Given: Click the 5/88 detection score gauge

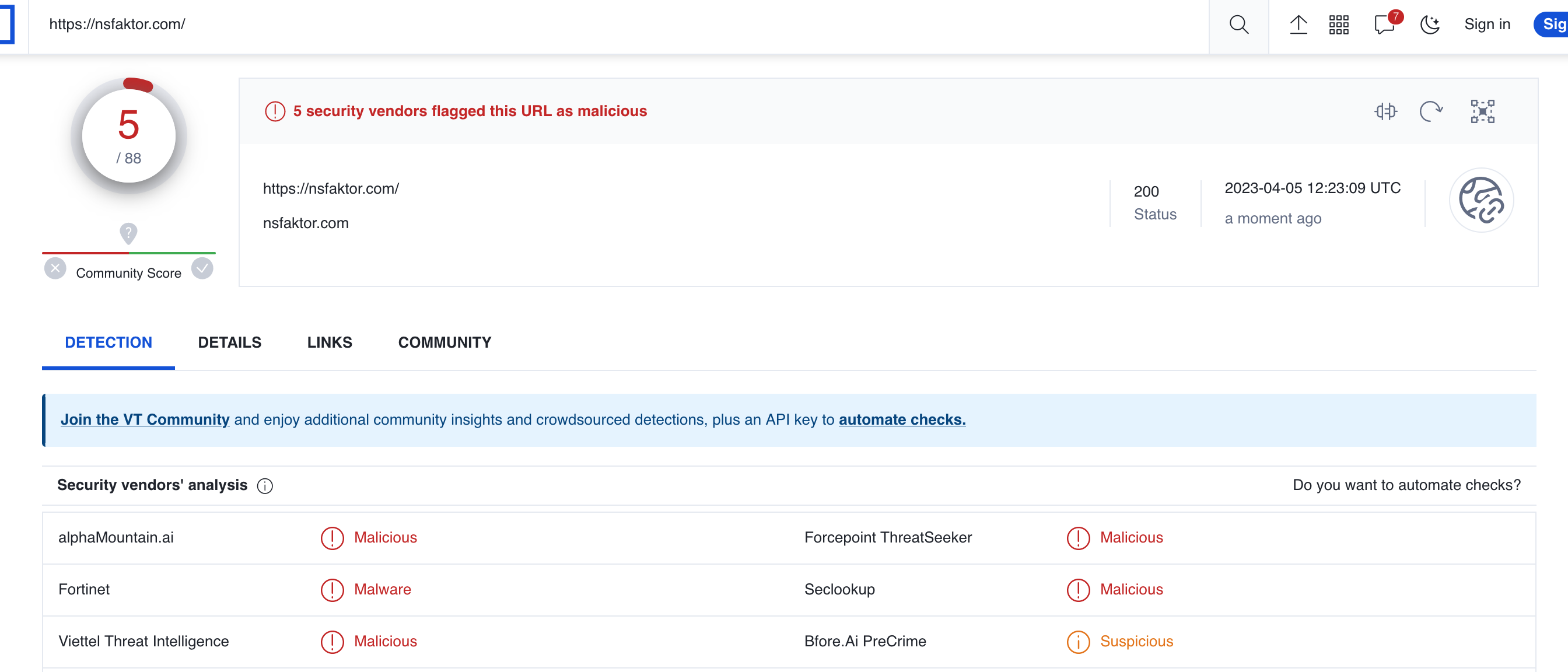Looking at the screenshot, I should point(128,136).
